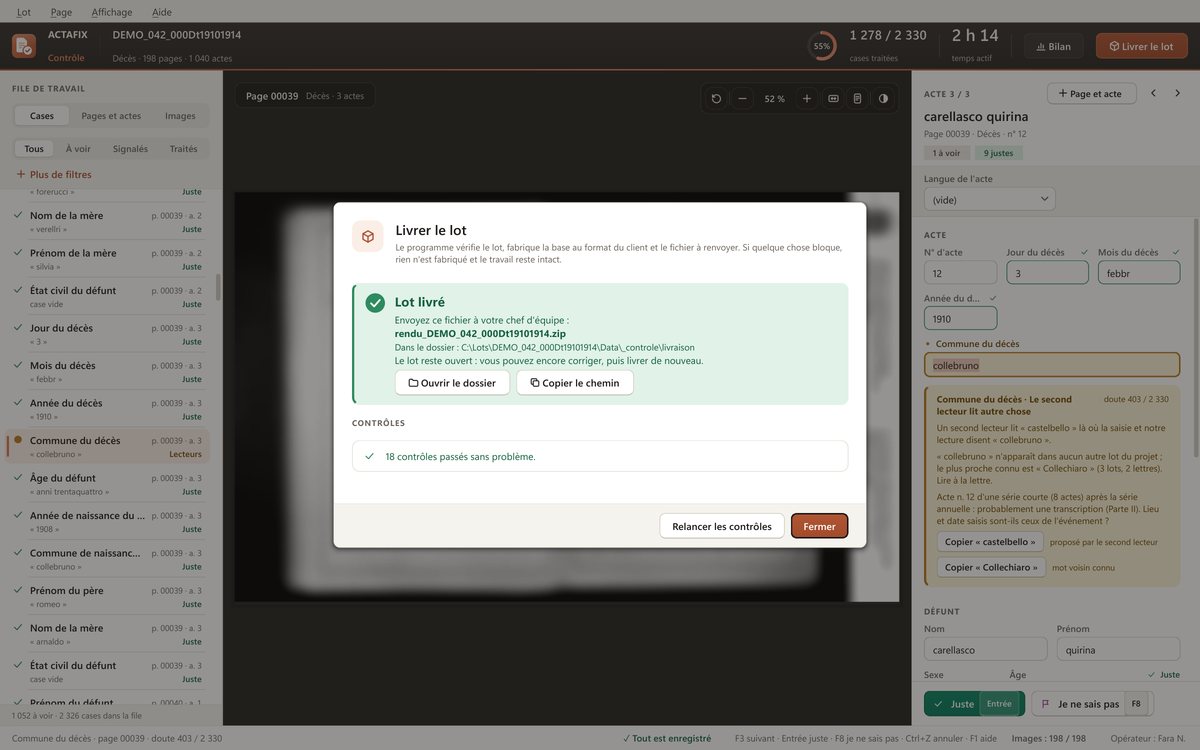Open the Lot menu
This screenshot has height=750, width=1200.
coord(24,12)
